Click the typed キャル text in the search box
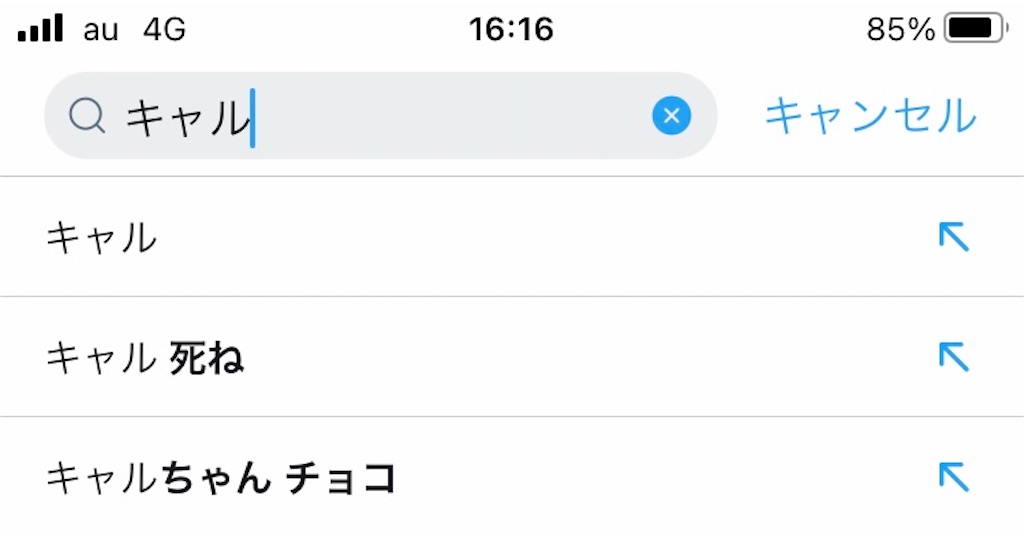This screenshot has height=536, width=1024. pyautogui.click(x=186, y=118)
